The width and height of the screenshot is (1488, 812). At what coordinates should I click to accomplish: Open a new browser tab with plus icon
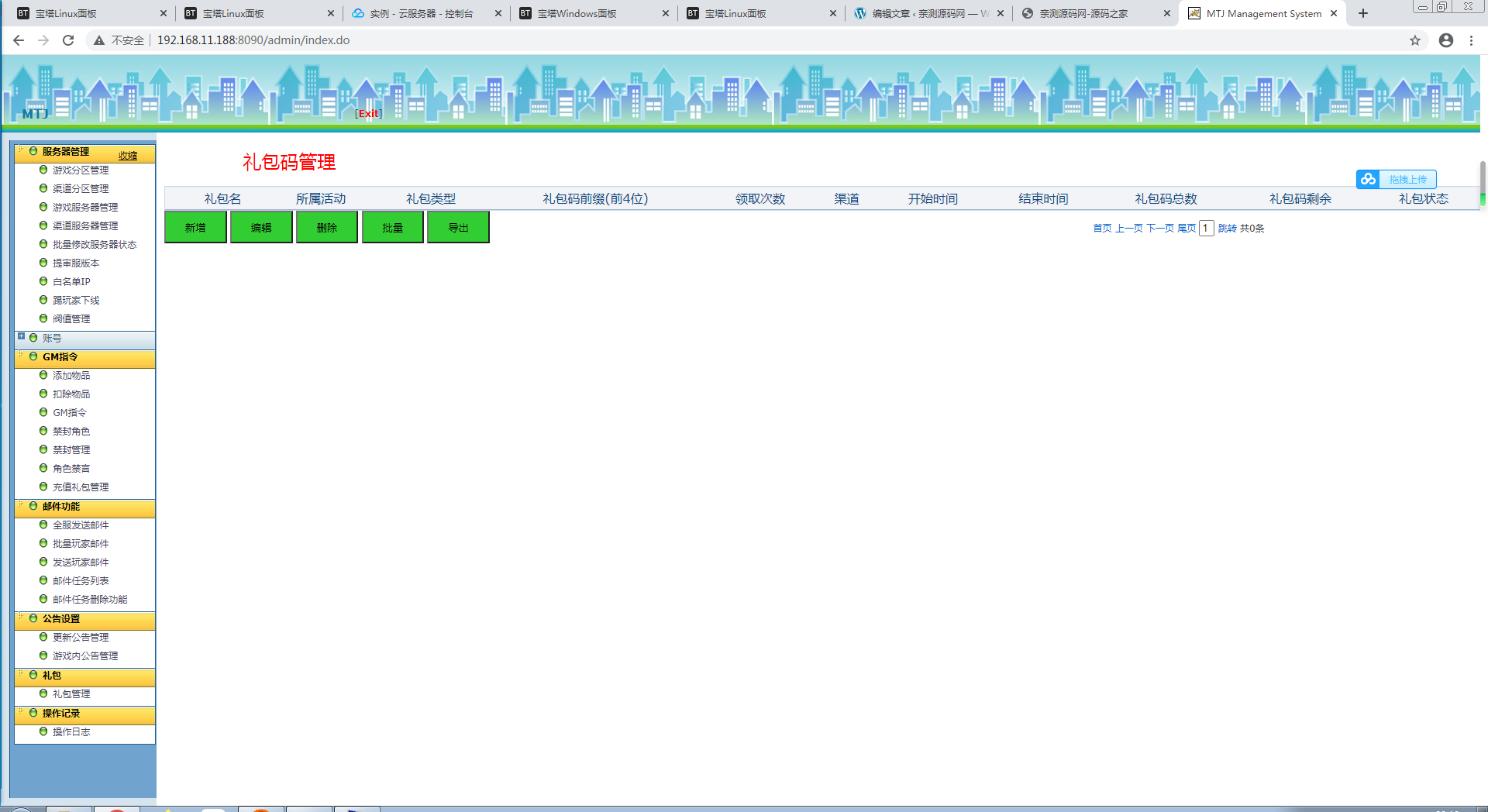point(1363,13)
